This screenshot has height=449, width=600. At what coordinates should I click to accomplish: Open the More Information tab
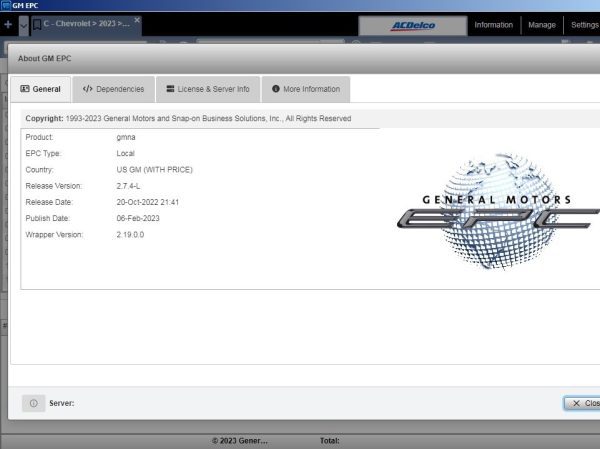click(x=306, y=89)
